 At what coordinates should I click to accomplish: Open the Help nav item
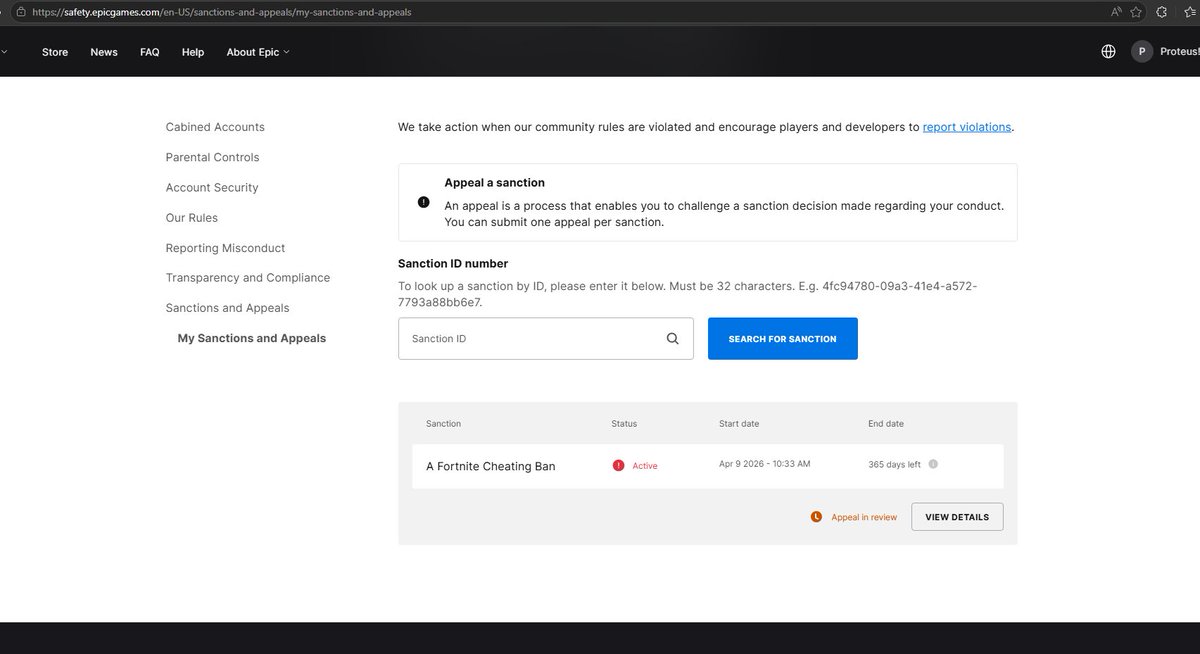pyautogui.click(x=193, y=52)
